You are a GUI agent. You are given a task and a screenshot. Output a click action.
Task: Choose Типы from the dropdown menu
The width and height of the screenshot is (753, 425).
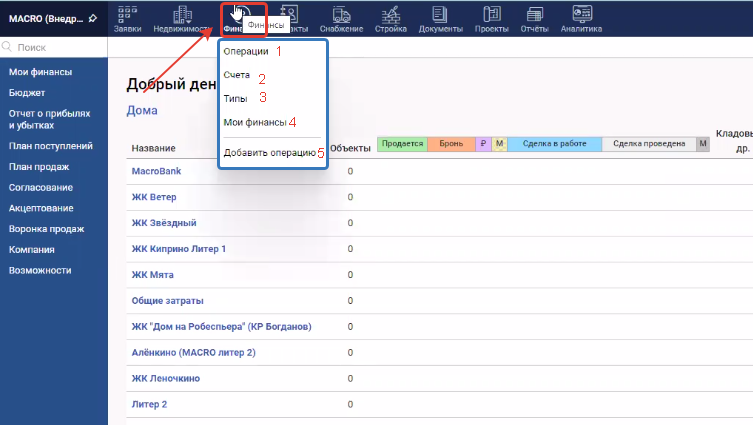[236, 98]
